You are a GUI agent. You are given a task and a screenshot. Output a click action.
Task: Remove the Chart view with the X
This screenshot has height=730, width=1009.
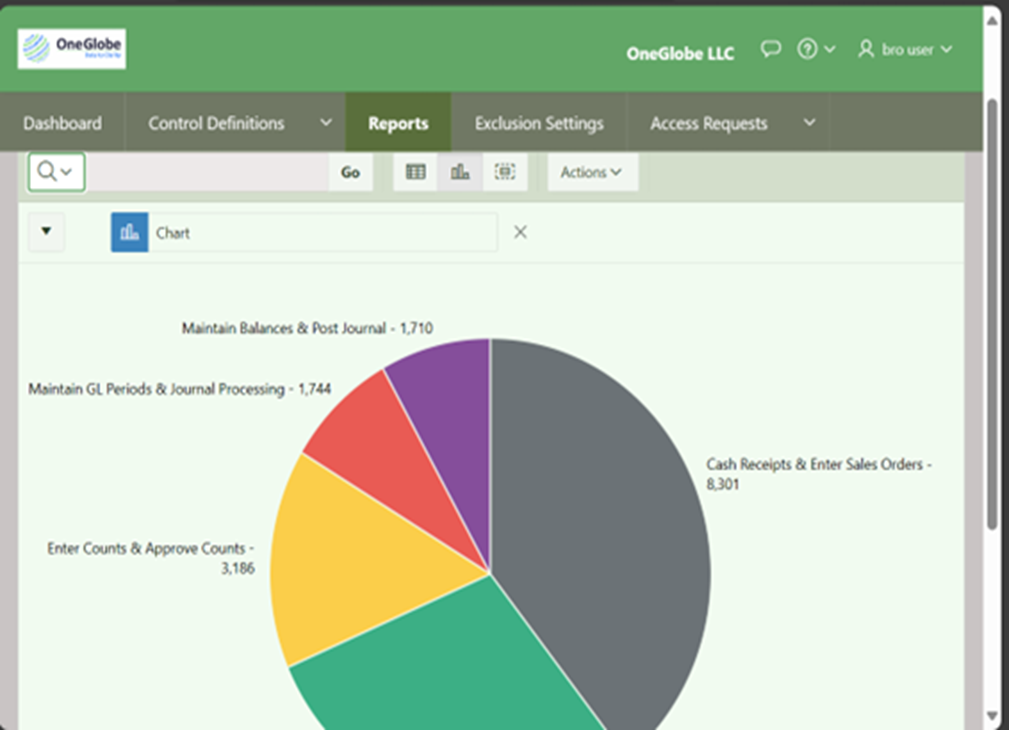coord(519,231)
